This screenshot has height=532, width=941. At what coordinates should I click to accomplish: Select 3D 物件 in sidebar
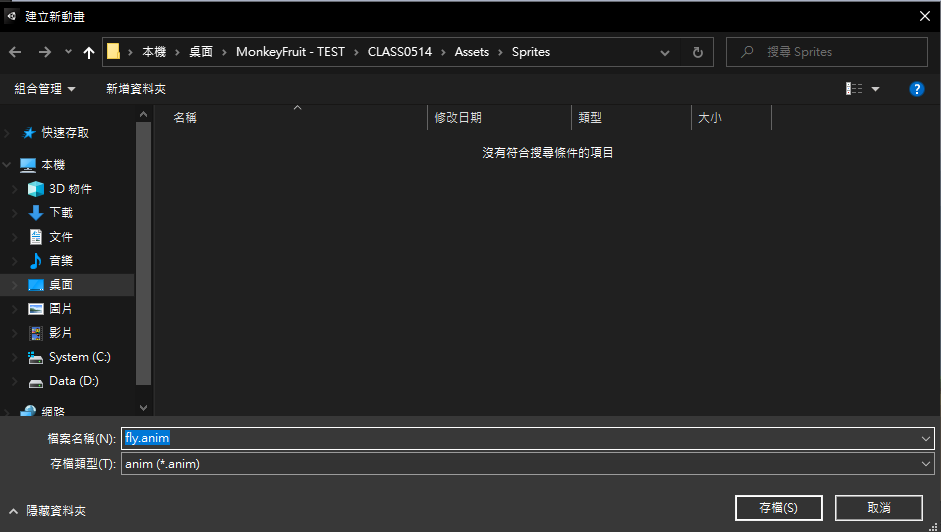pyautogui.click(x=70, y=189)
